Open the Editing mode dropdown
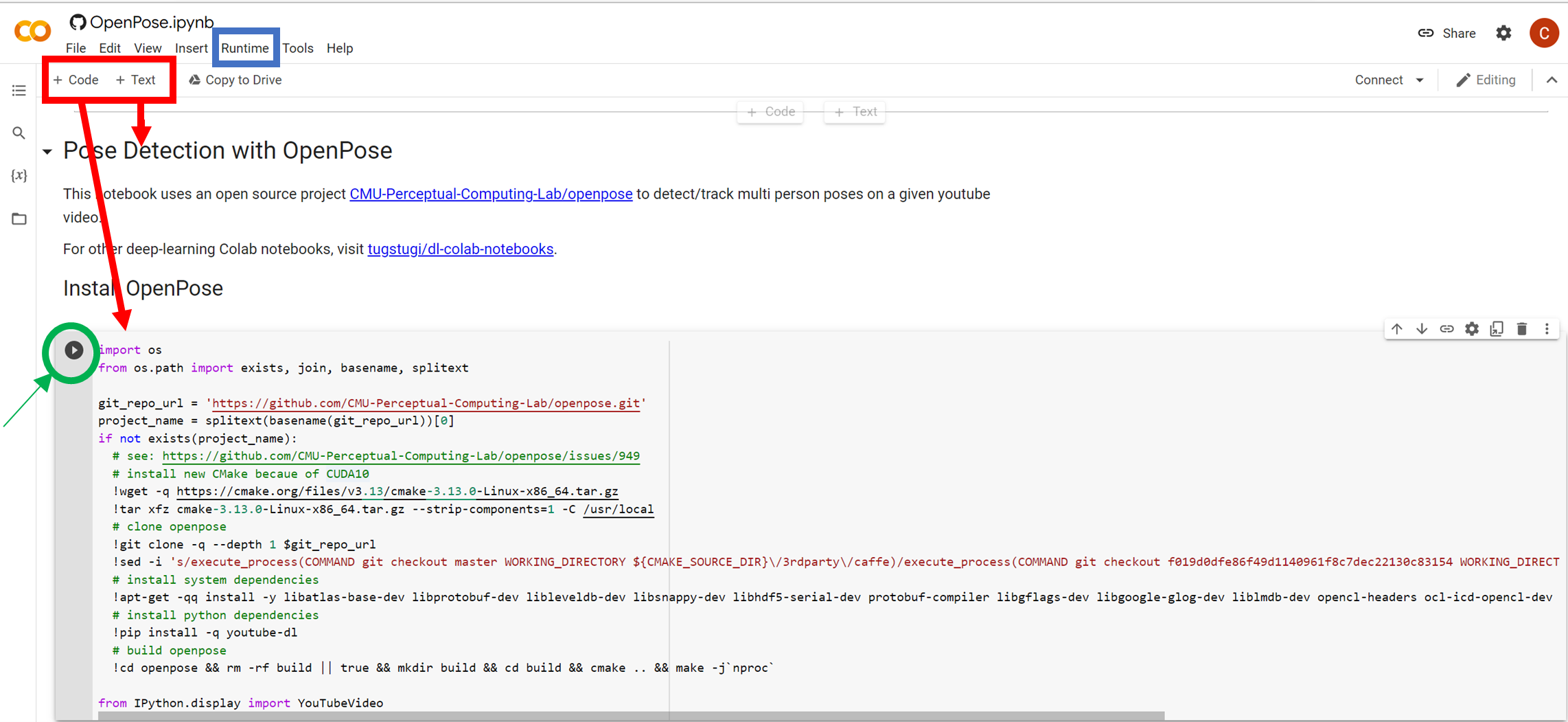This screenshot has height=722, width=1568. pos(1486,80)
